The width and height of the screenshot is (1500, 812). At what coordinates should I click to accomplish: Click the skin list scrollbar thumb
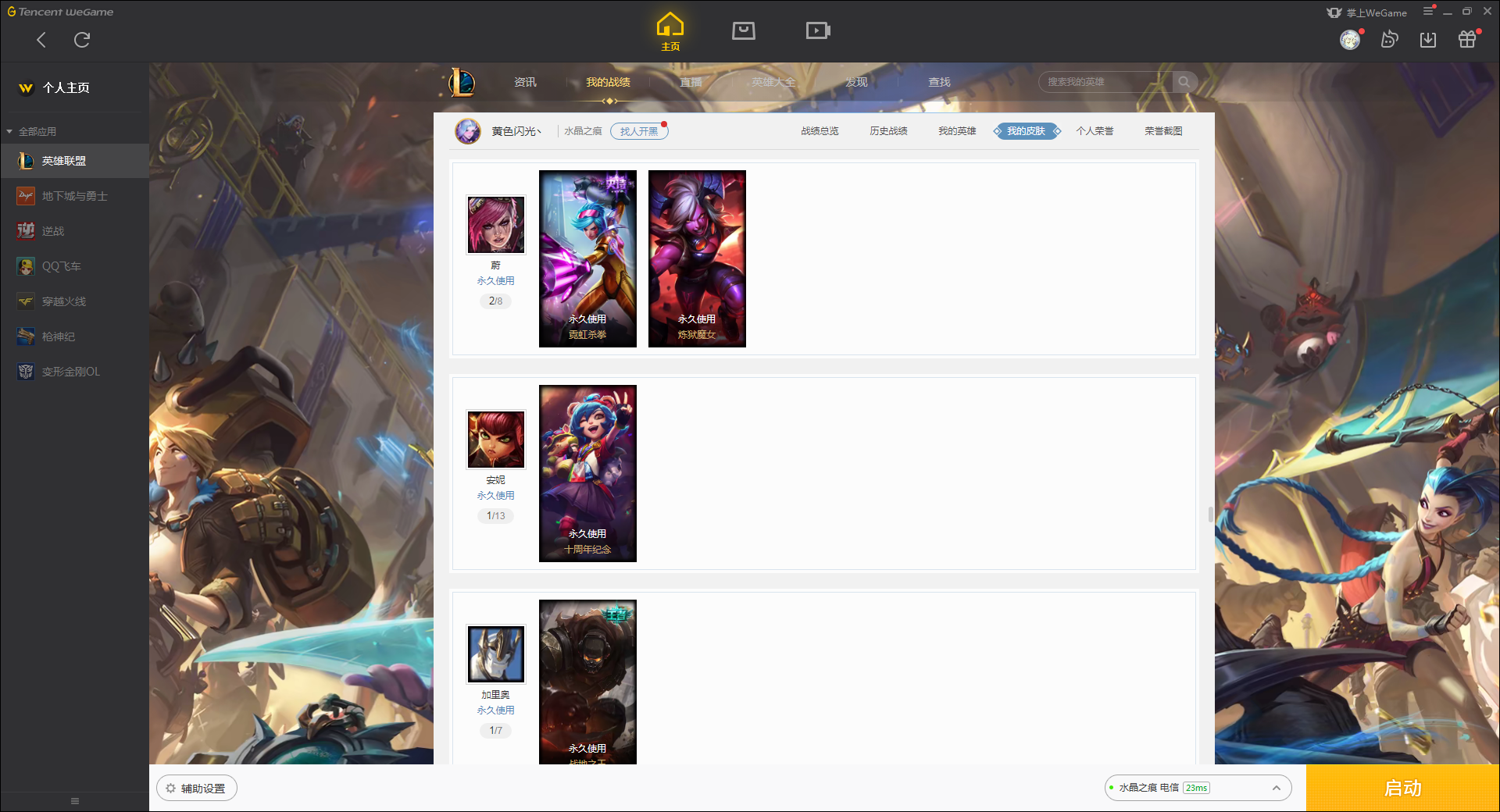pyautogui.click(x=1210, y=515)
